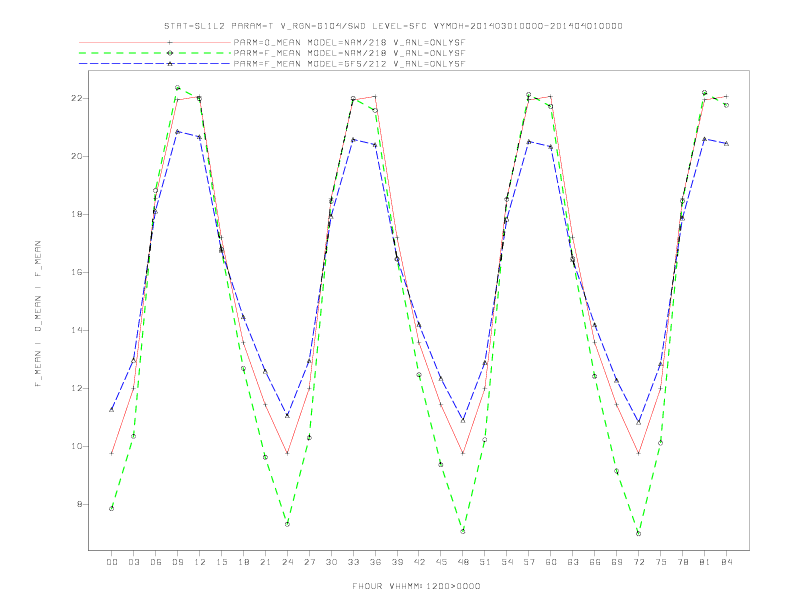Click x-axis tick label 63
Screen dimensions: 792x612
573,562
